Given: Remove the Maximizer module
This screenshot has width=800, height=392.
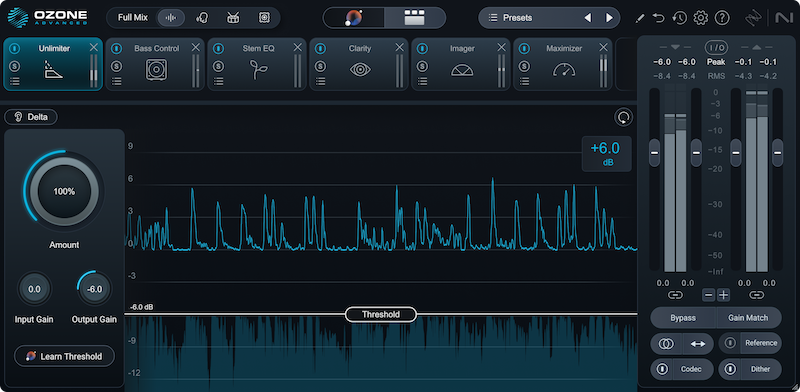Looking at the screenshot, I should tap(604, 47).
